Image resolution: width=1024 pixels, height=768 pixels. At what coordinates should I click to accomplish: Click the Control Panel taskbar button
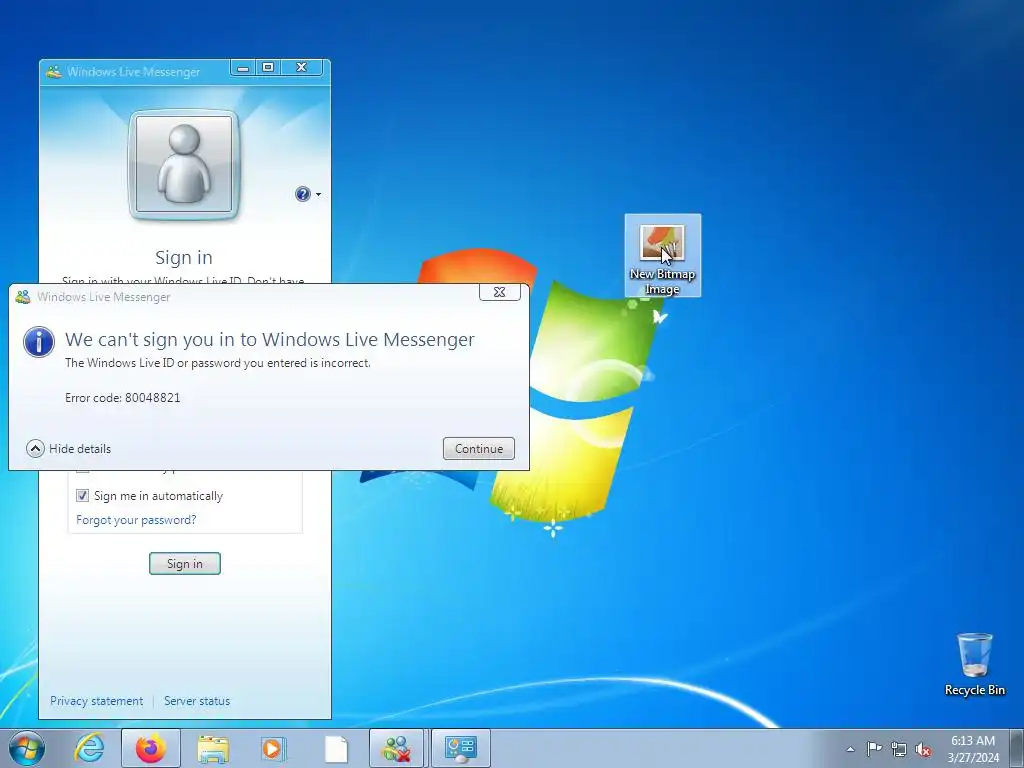coord(461,748)
